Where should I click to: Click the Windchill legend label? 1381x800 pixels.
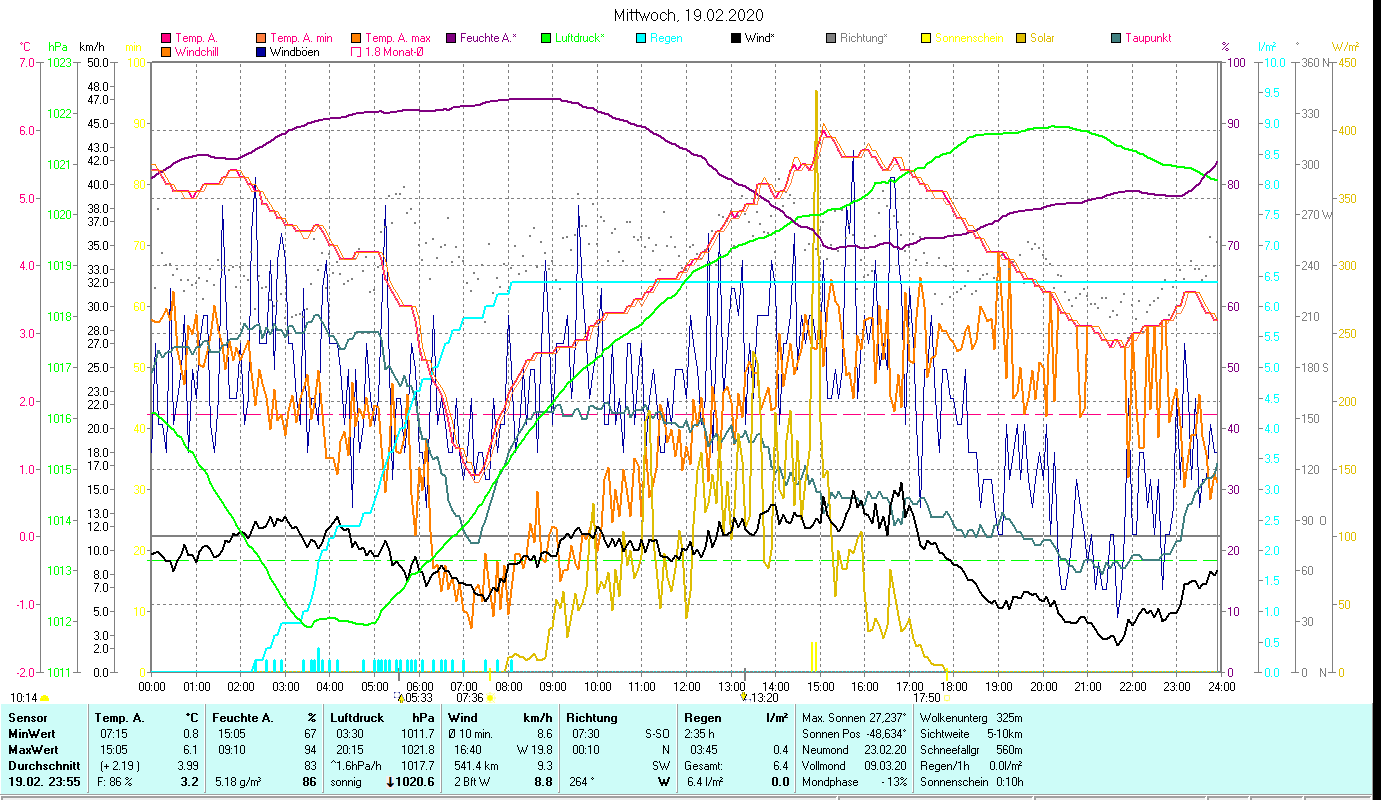[x=196, y=51]
